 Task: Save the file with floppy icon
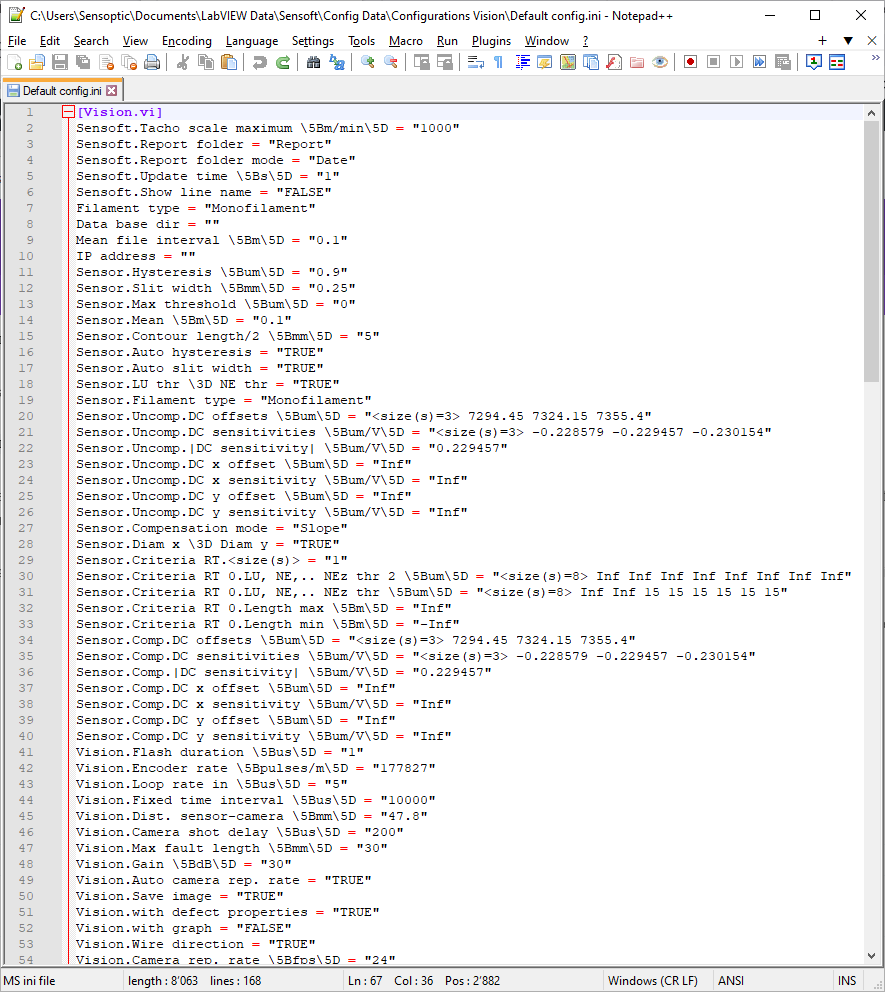60,62
